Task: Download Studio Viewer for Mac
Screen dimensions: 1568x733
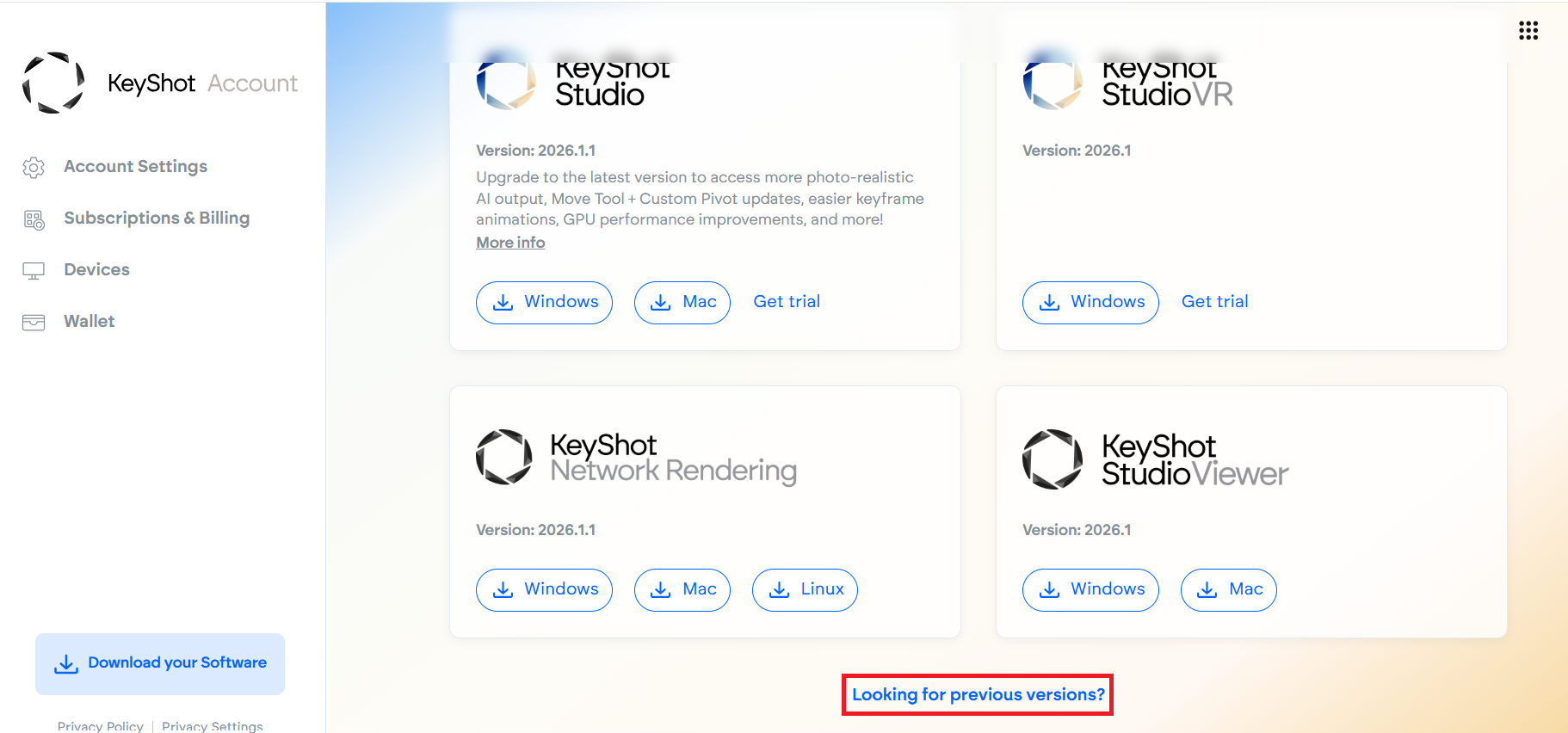Action: 1229,590
